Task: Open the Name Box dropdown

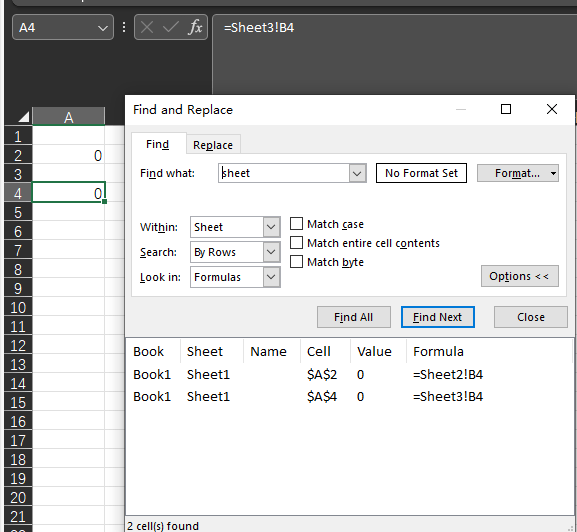Action: tap(103, 28)
